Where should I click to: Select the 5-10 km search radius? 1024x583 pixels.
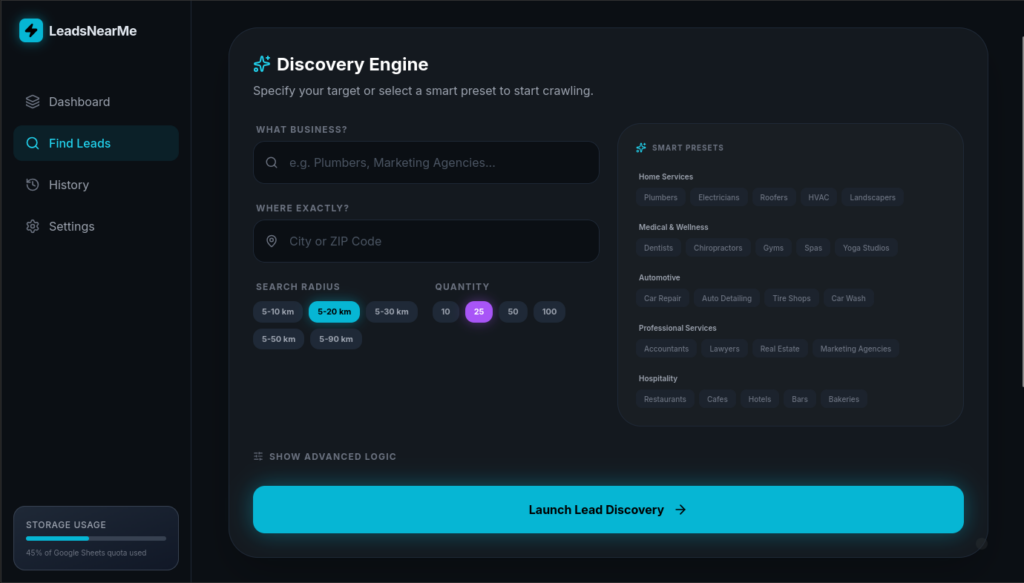[278, 312]
